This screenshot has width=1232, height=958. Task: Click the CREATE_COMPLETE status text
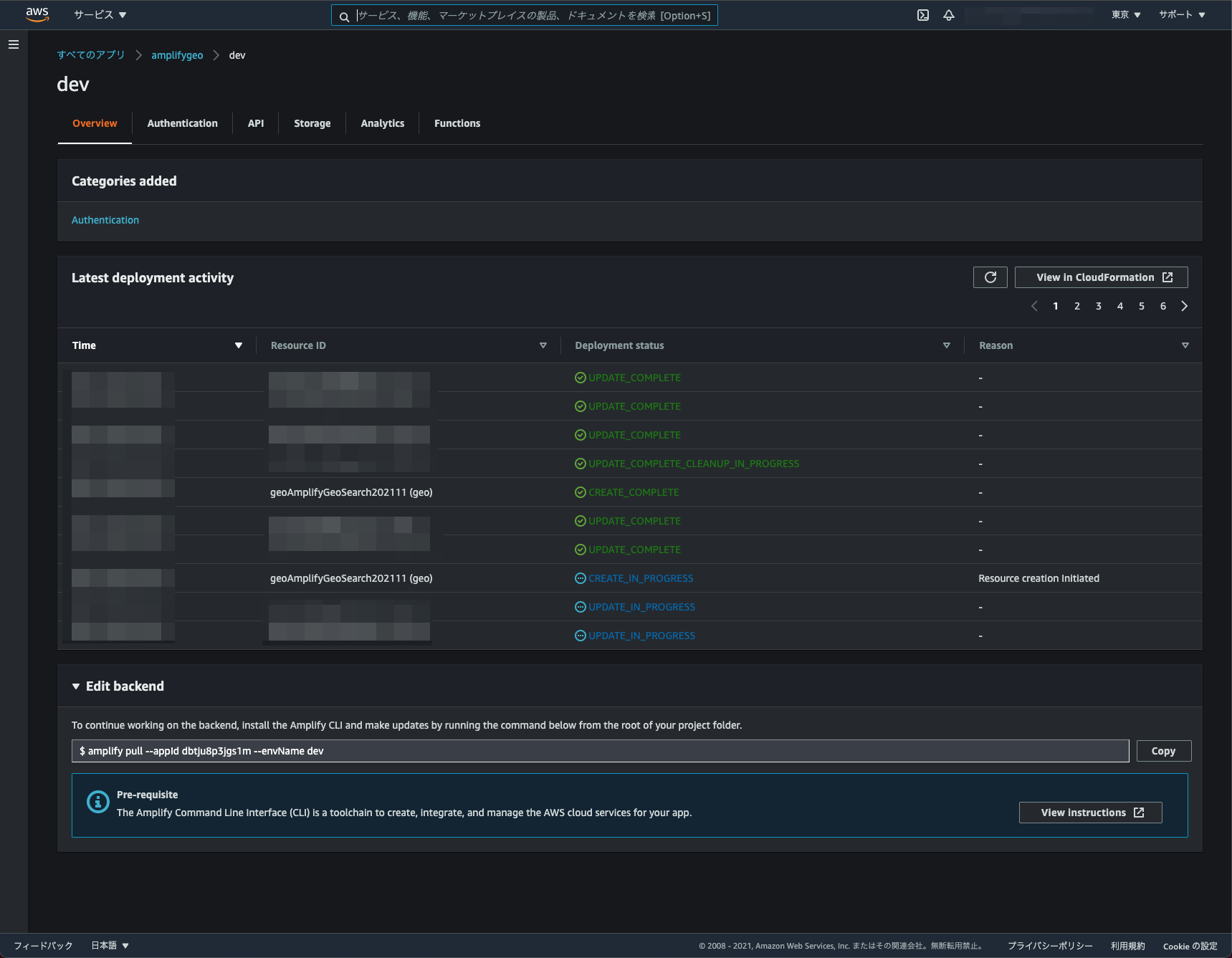point(634,492)
